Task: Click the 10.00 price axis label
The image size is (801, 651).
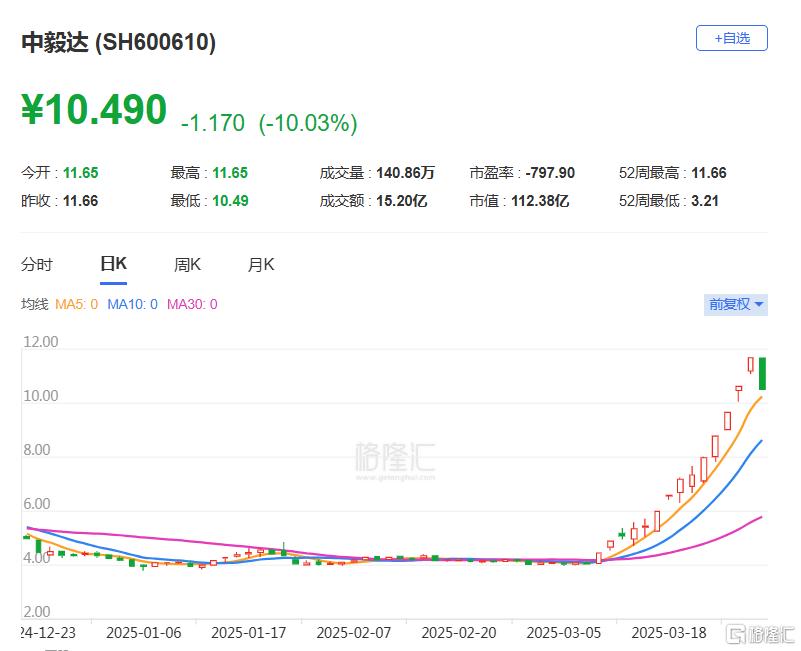Action: (x=41, y=396)
